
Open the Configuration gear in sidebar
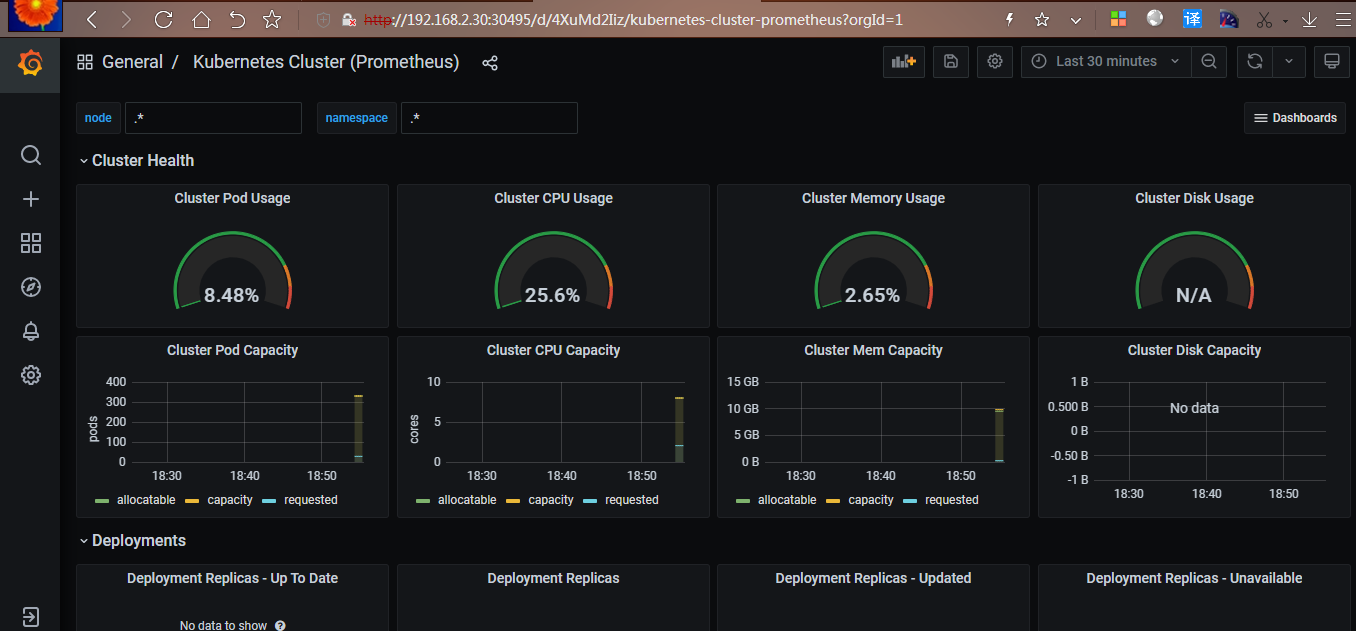(31, 375)
